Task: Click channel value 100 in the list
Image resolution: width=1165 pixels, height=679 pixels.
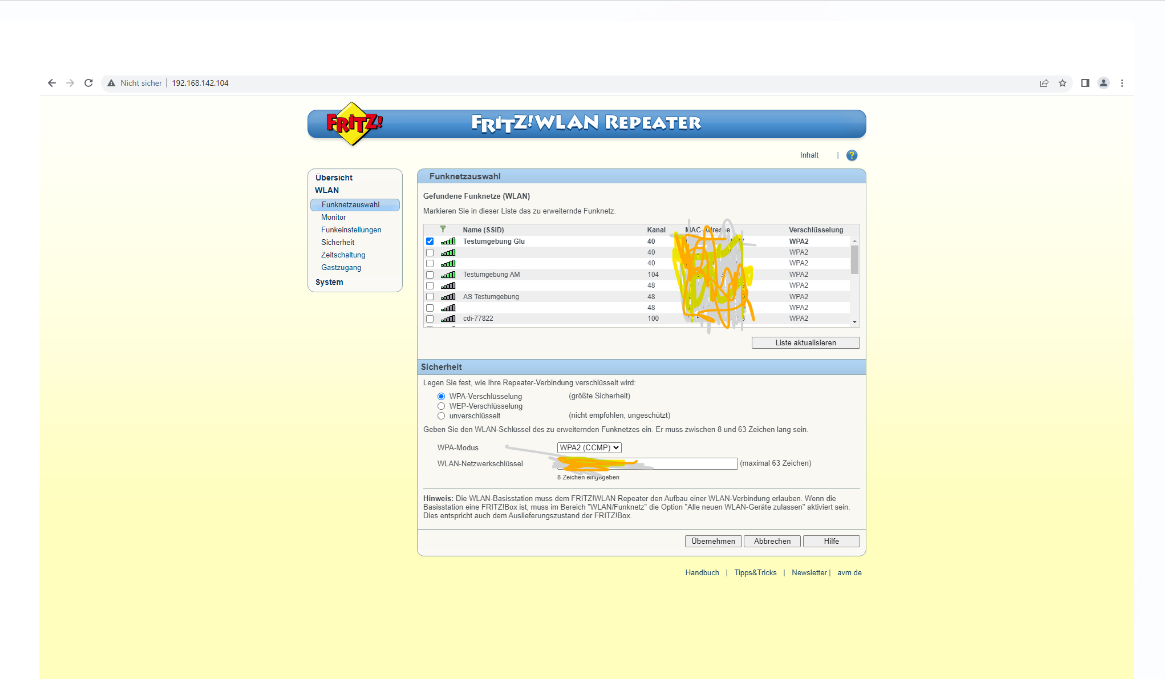Action: (x=653, y=319)
